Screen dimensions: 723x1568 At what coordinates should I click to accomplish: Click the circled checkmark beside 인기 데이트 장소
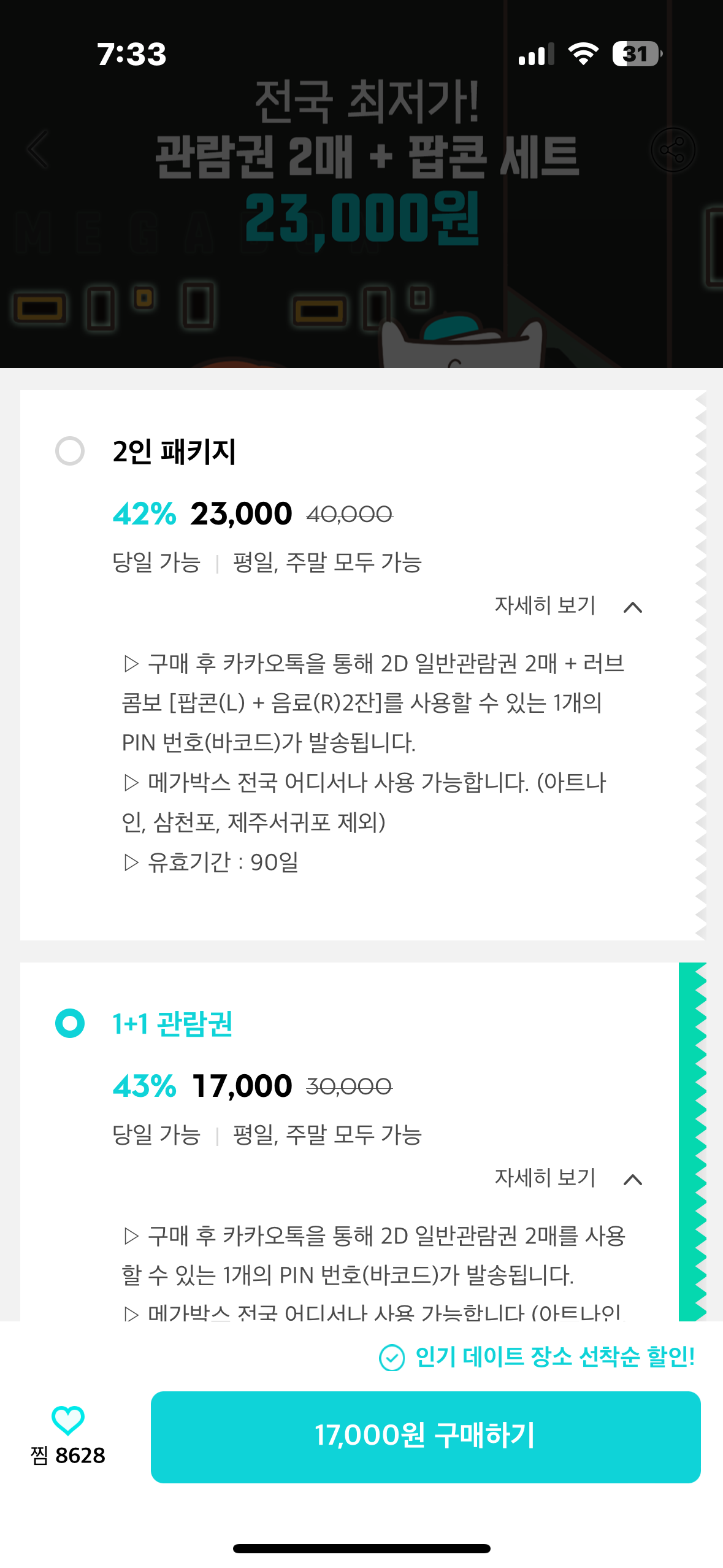point(392,1357)
